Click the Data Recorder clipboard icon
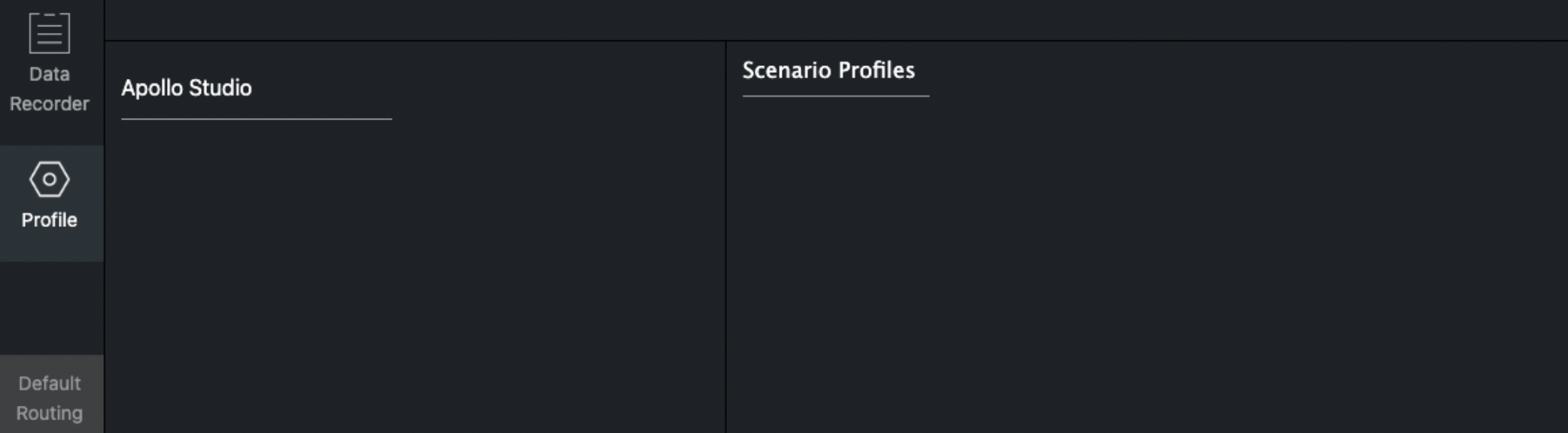This screenshot has height=433, width=1568. 50,33
